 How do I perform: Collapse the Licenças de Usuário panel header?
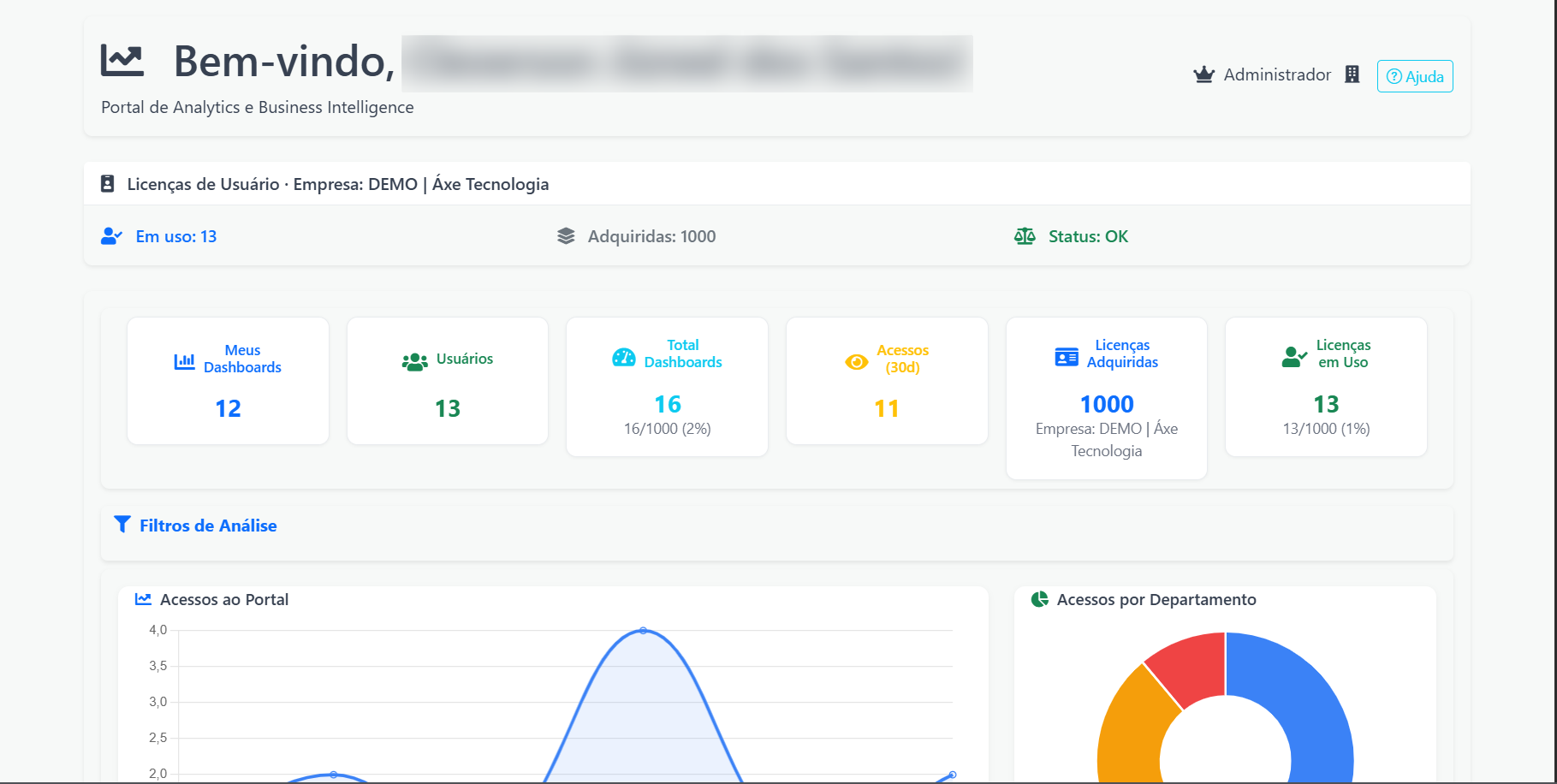[x=338, y=183]
